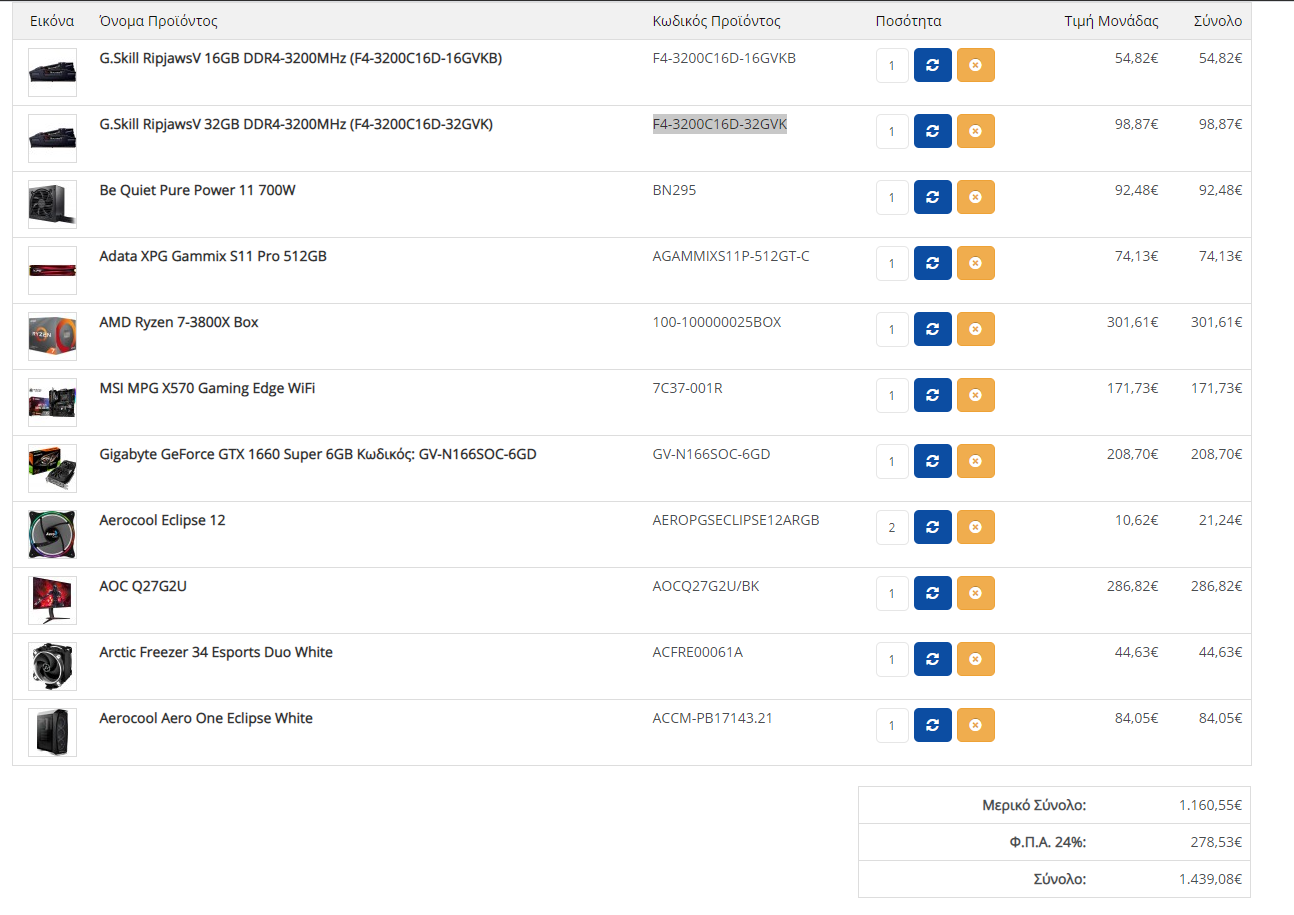Viewport: 1294px width, 915px height.
Task: Open Aerocool Eclipse 12 product link
Action: (x=163, y=520)
